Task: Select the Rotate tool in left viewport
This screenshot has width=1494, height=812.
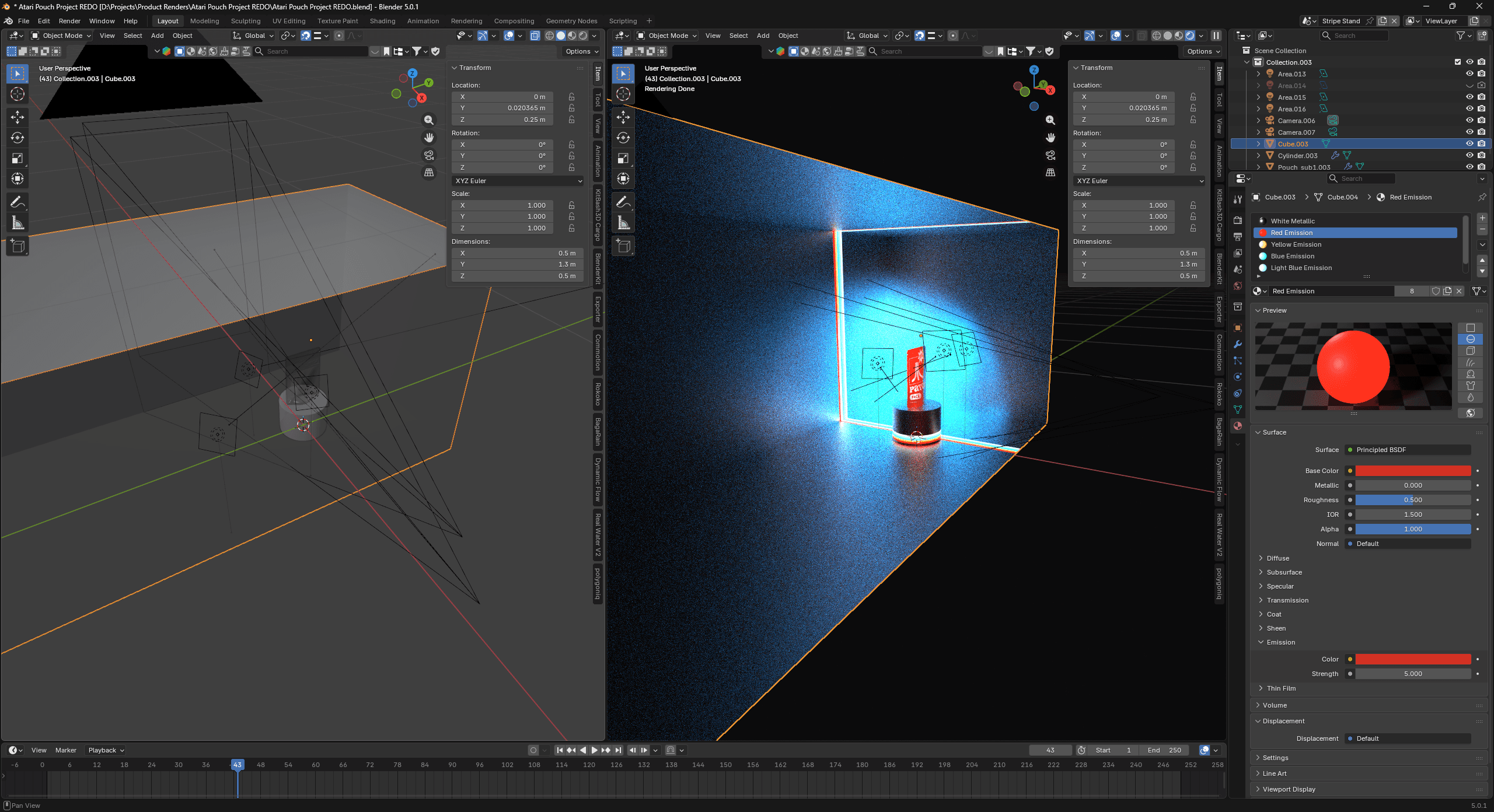Action: (x=18, y=138)
